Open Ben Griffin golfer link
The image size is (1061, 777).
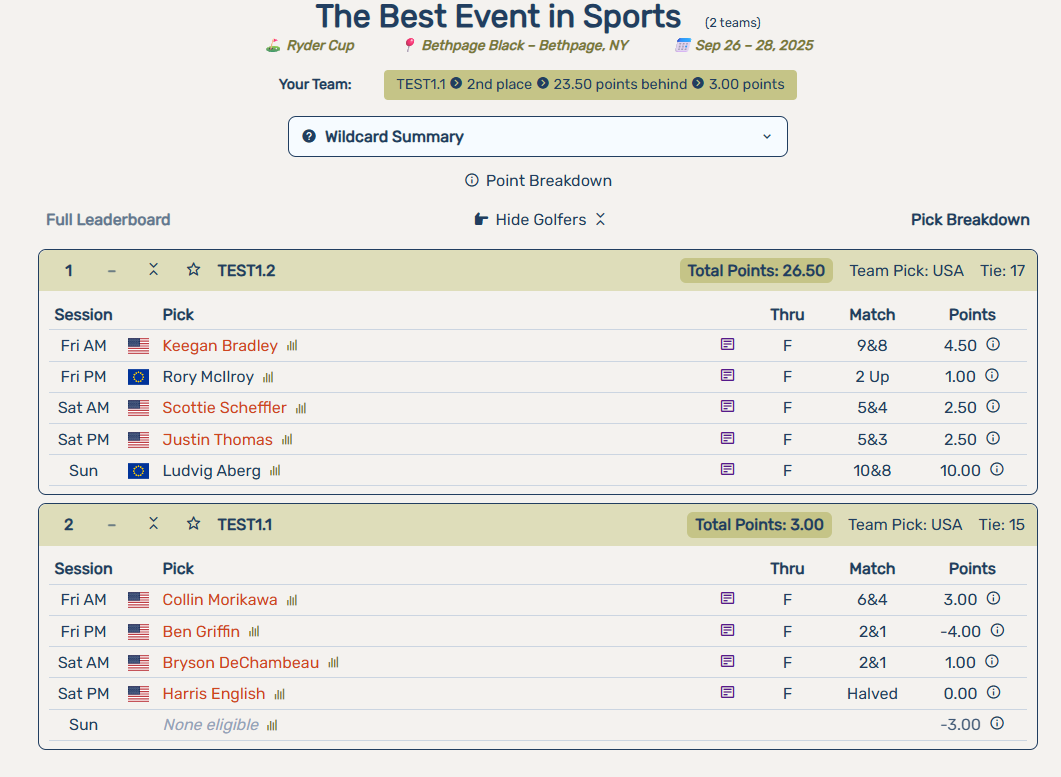click(x=201, y=631)
